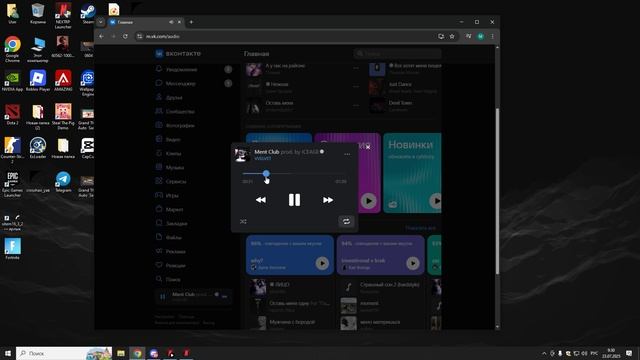Close the popup player with the X
Image resolution: width=640 pixels, height=360 pixels.
pyautogui.click(x=368, y=147)
